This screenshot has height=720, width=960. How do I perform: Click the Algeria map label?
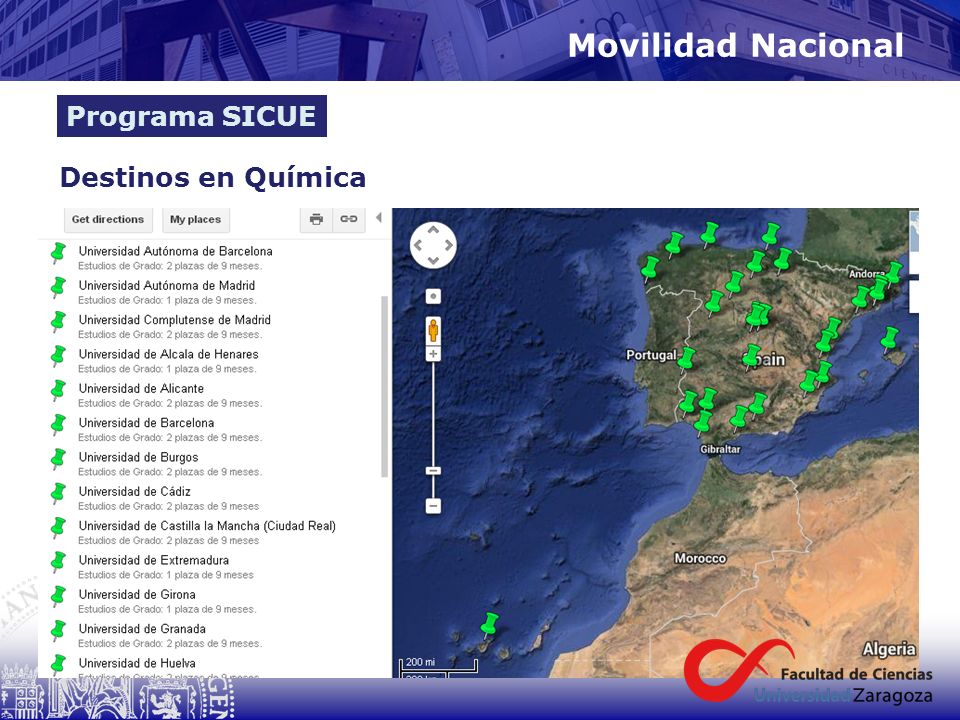(890, 649)
